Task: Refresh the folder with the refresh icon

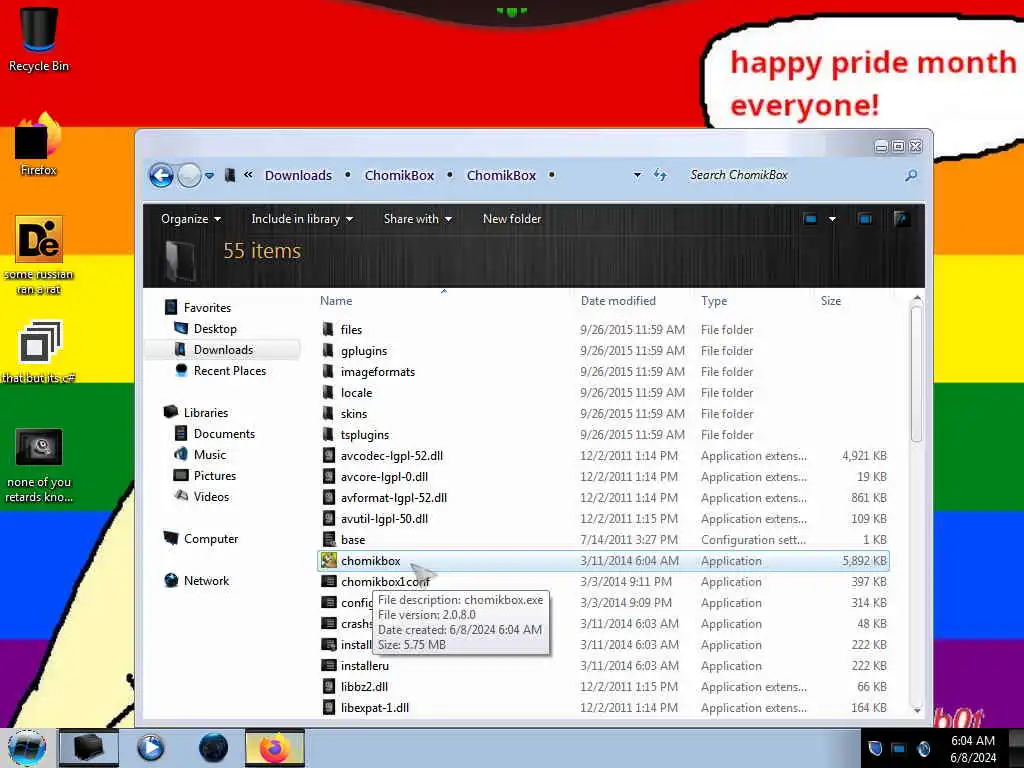Action: tap(660, 175)
